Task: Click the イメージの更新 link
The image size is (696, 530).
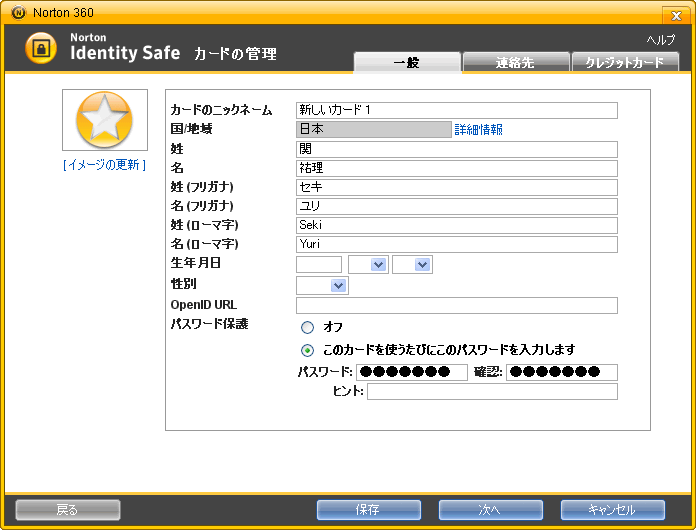Action: 105,165
